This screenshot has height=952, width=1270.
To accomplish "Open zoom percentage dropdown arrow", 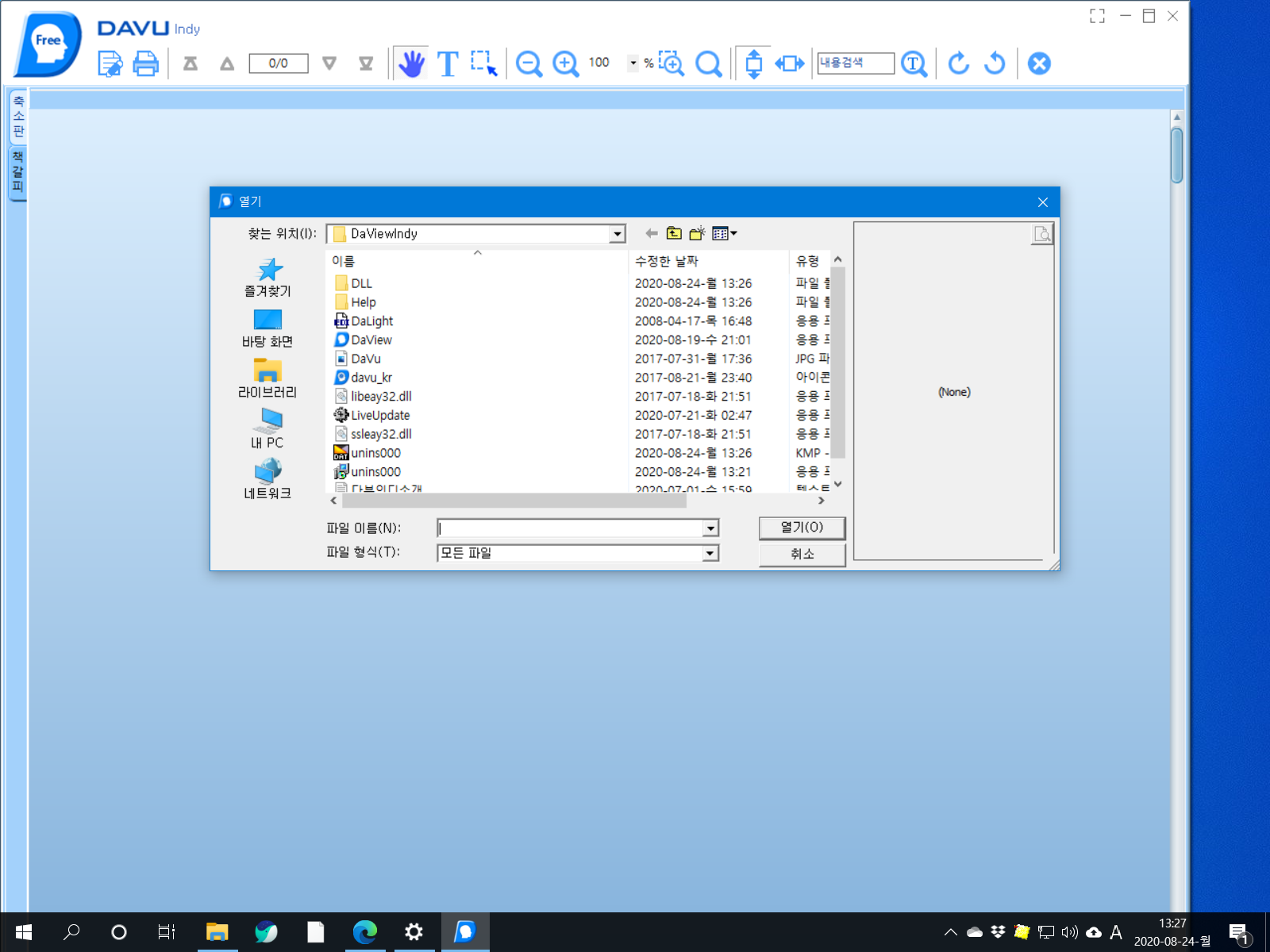I will coord(633,63).
